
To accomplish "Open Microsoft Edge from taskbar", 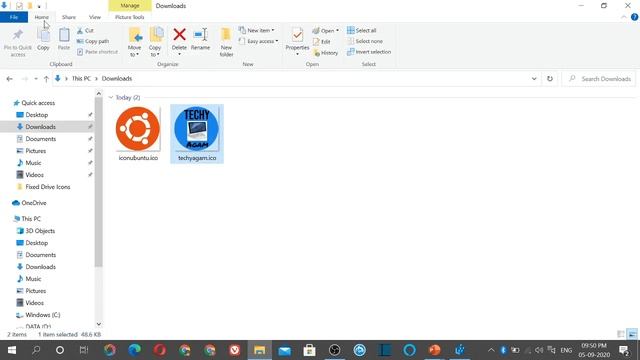I will (134, 350).
